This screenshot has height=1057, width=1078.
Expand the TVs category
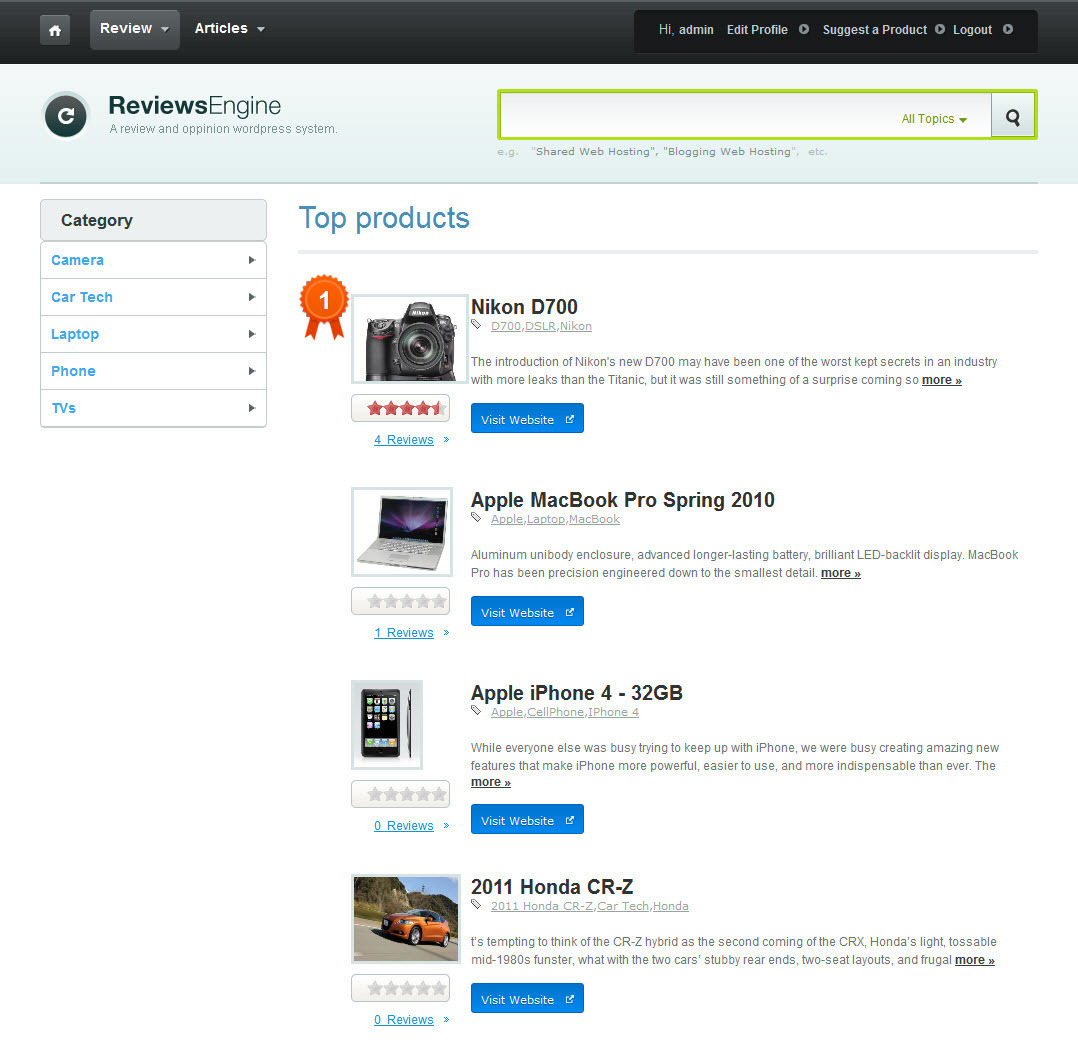252,408
